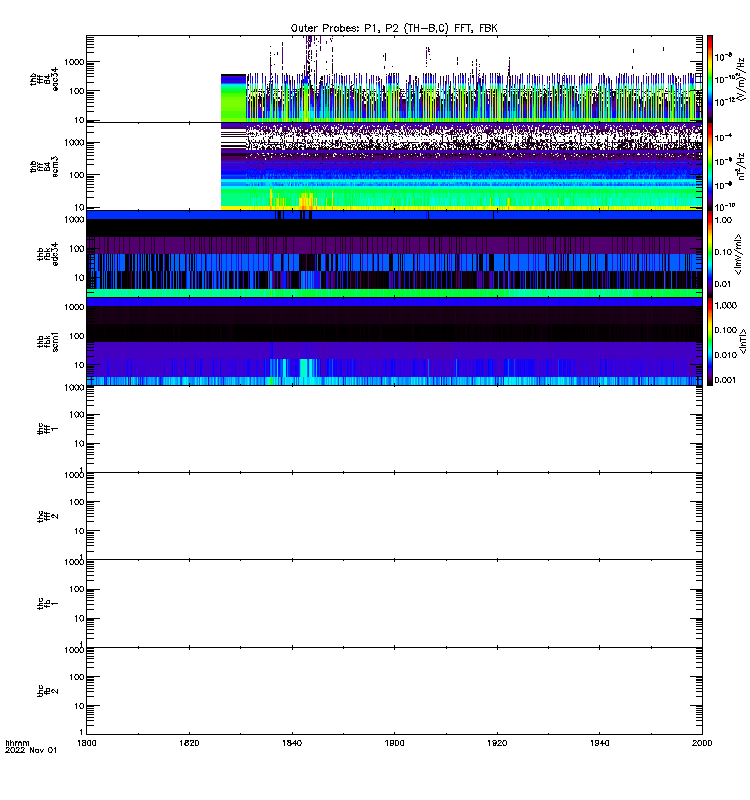The height and width of the screenshot is (800, 750).
Task: Select the 'thc fb 1' panel label
Action: tap(48, 604)
